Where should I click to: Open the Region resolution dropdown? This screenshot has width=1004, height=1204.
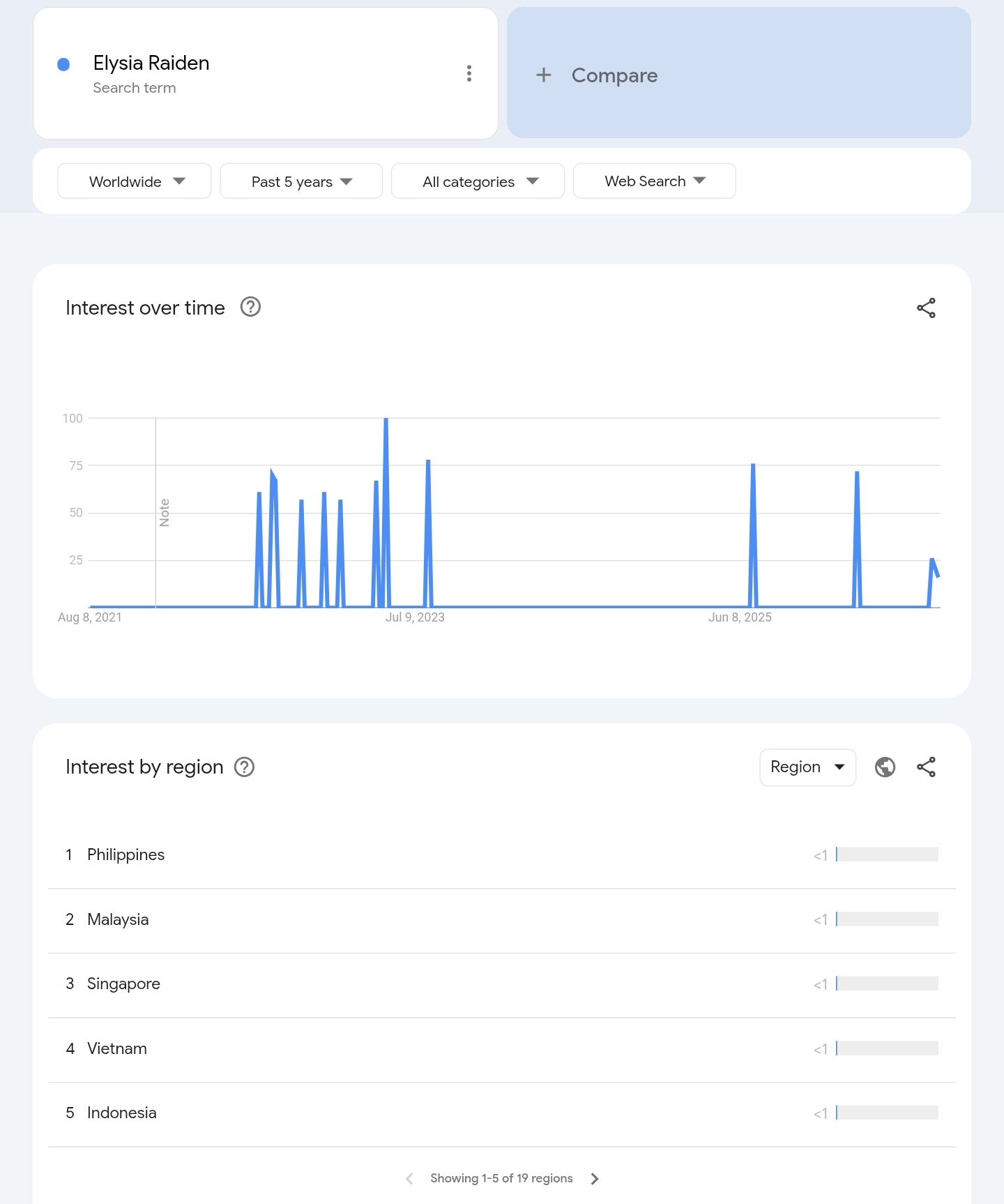click(807, 767)
